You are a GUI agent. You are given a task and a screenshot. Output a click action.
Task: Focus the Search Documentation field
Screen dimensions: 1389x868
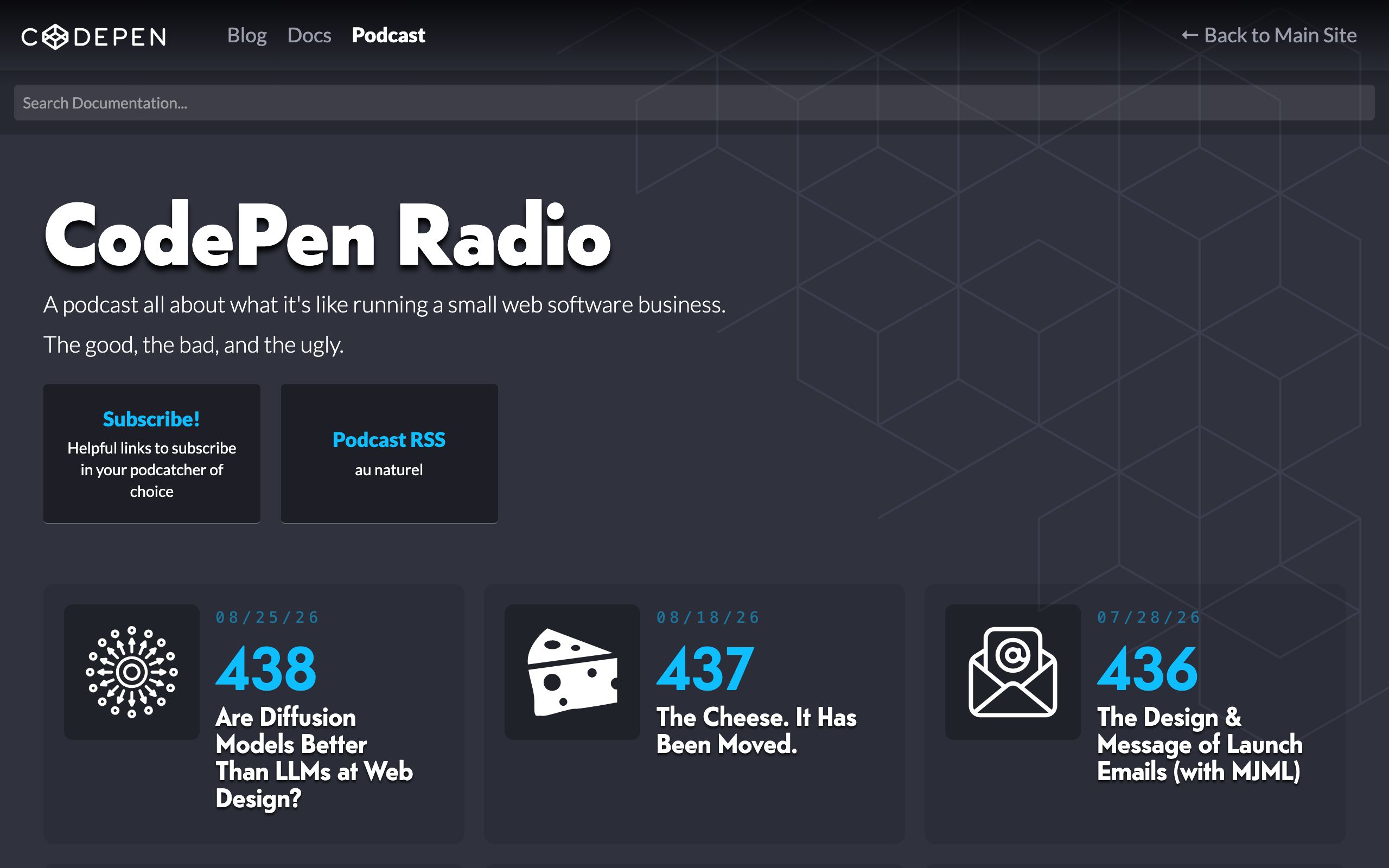coord(694,103)
